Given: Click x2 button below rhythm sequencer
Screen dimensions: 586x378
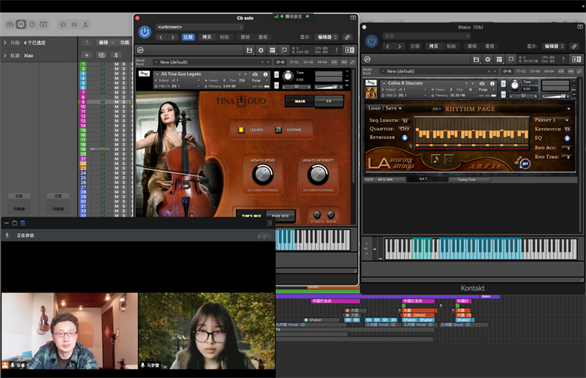Looking at the screenshot, I should click(449, 159).
